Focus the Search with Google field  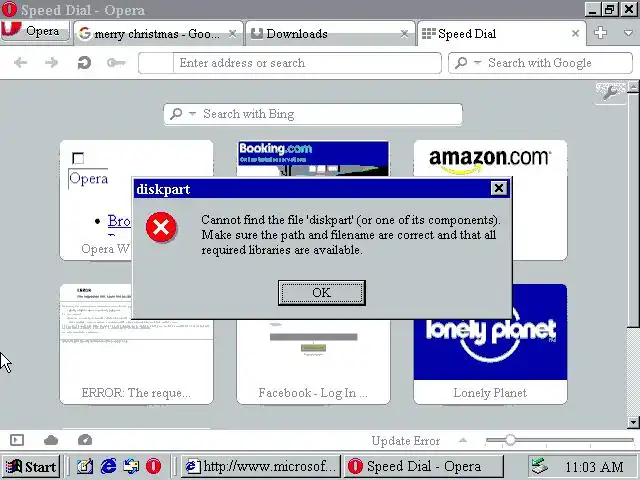540,63
